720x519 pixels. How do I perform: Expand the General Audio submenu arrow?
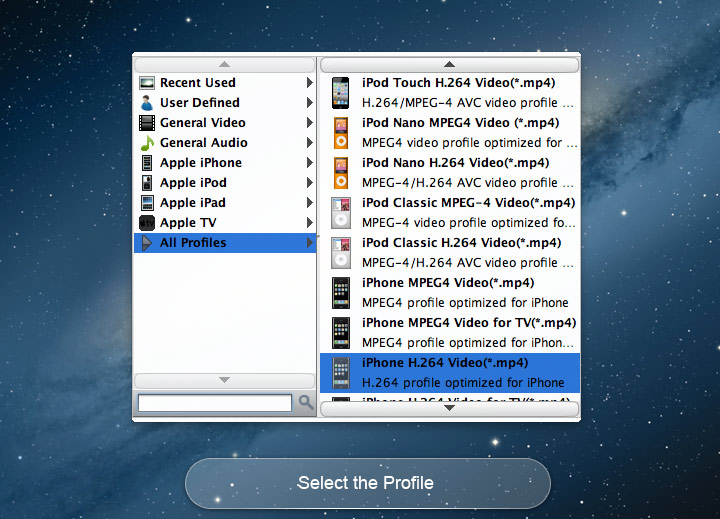coord(309,143)
